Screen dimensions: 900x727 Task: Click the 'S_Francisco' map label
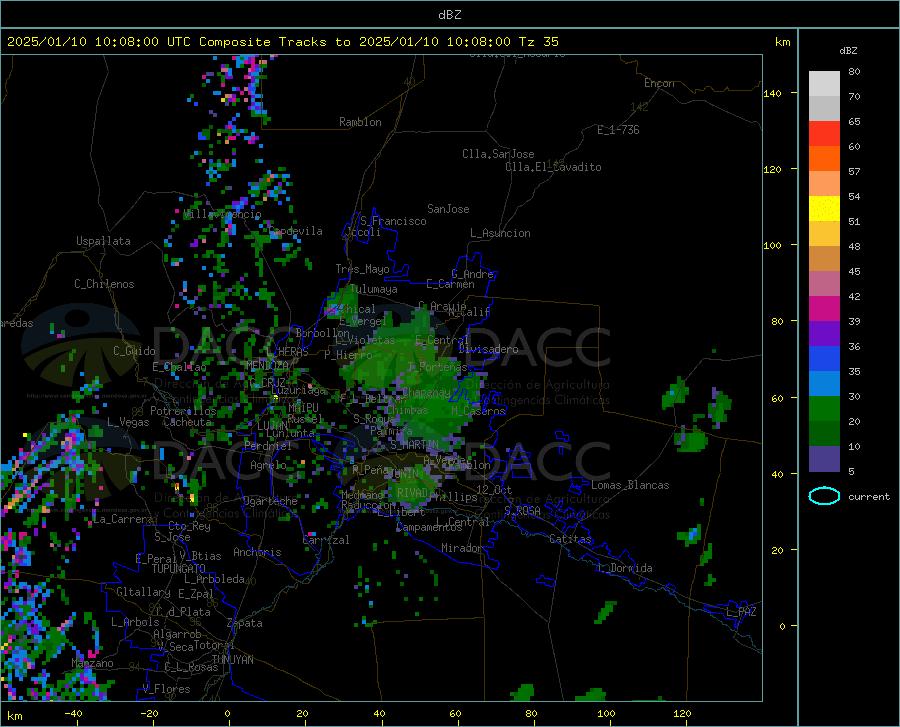click(393, 221)
